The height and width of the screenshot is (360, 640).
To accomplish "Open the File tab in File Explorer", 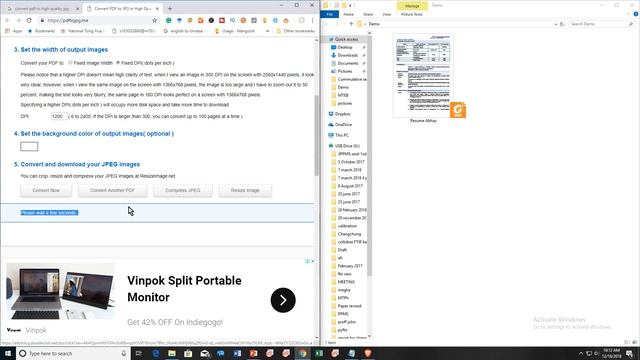I will [329, 14].
